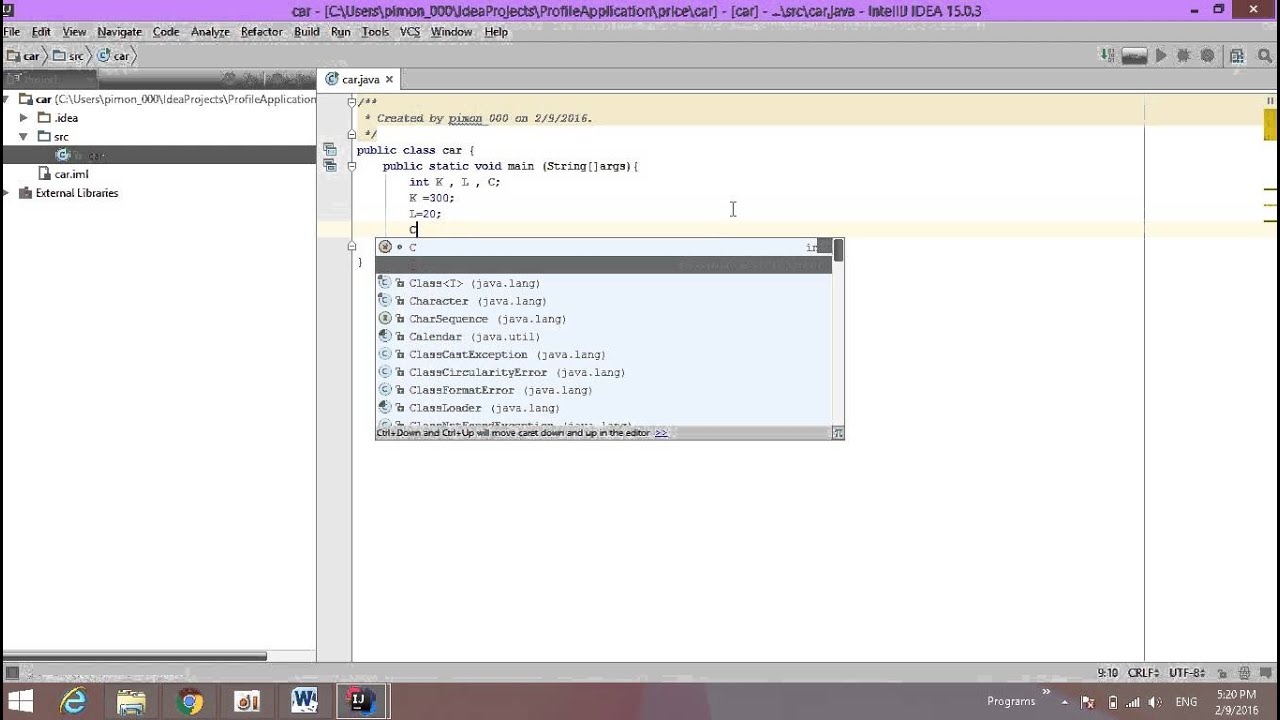Open the Code menu
This screenshot has height=720, width=1280.
[166, 32]
